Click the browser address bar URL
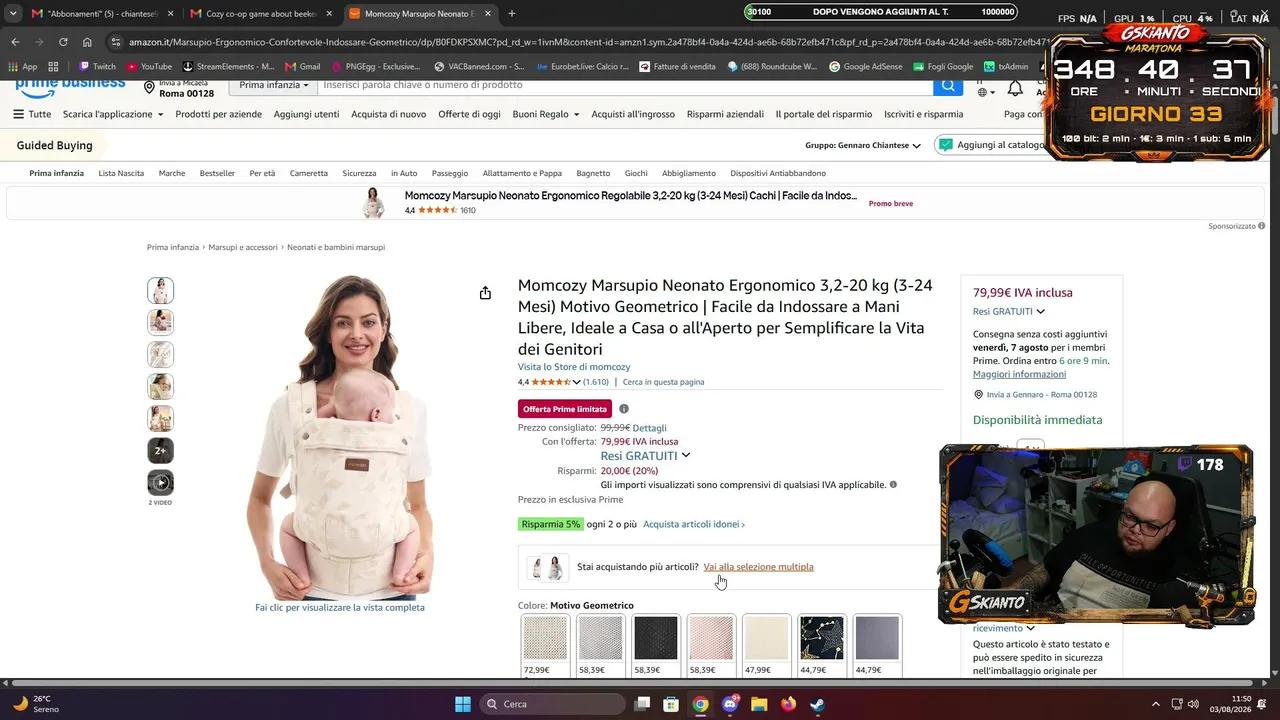 click(585, 42)
